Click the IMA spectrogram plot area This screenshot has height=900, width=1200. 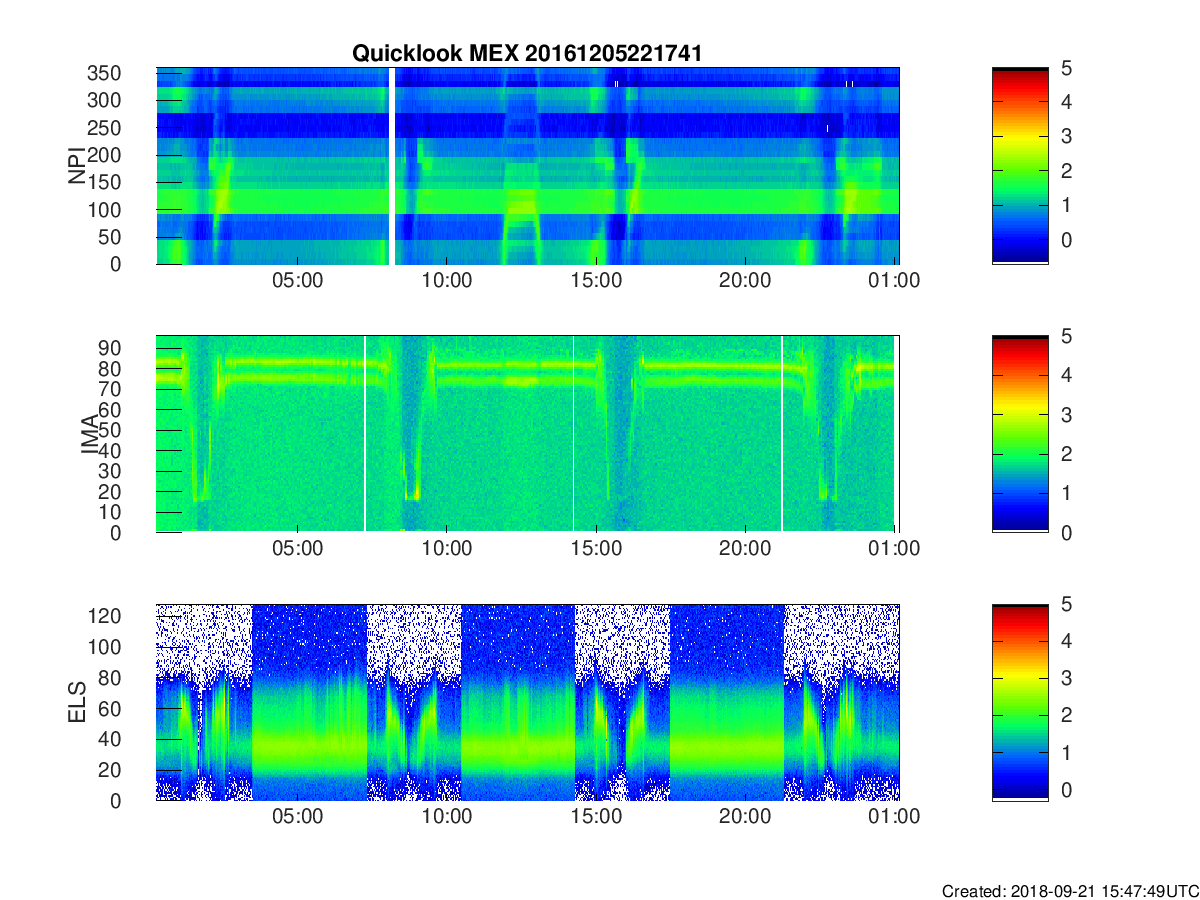[x=528, y=435]
